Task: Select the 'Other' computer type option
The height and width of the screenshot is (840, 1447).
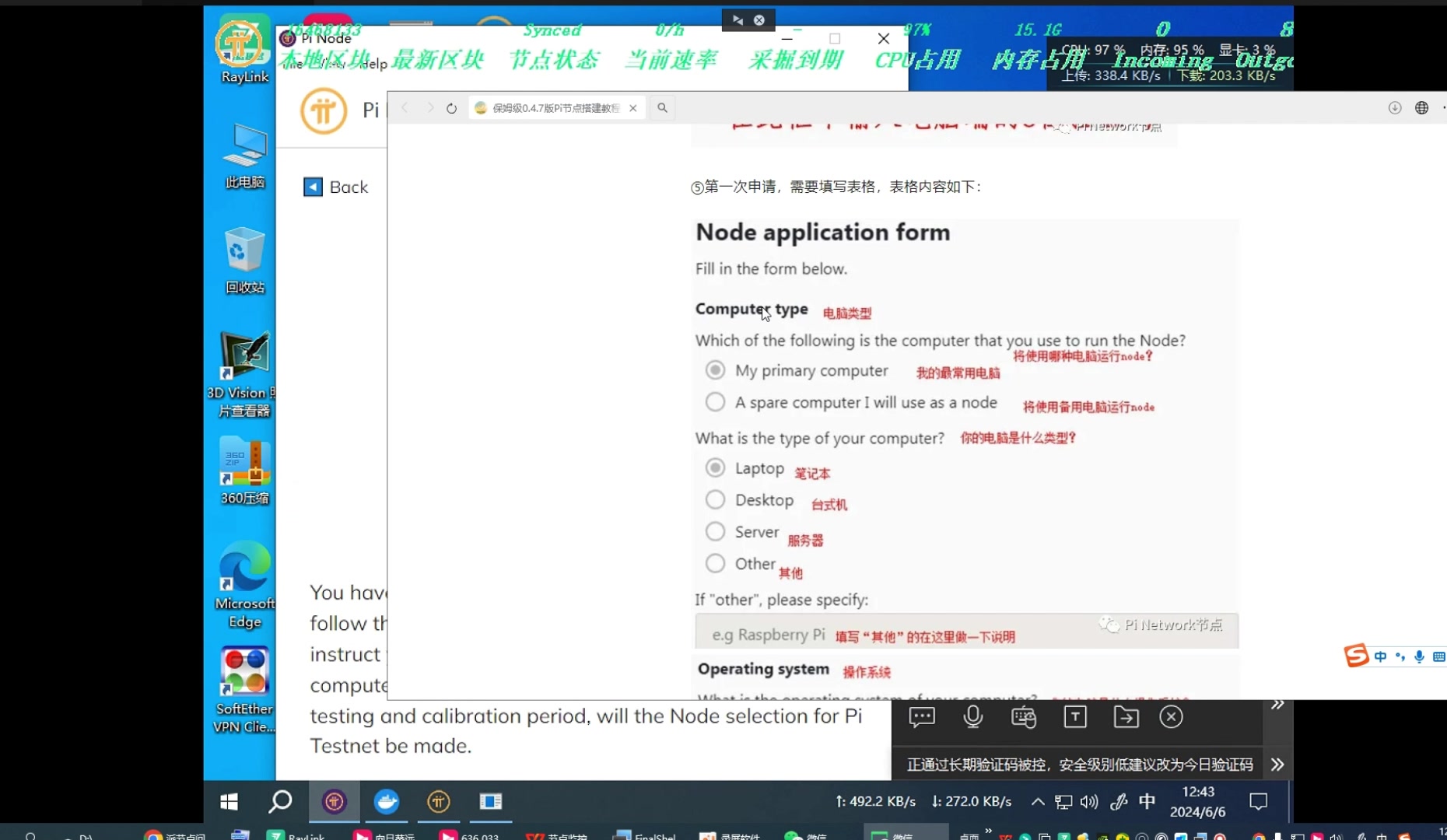Action: 715,562
